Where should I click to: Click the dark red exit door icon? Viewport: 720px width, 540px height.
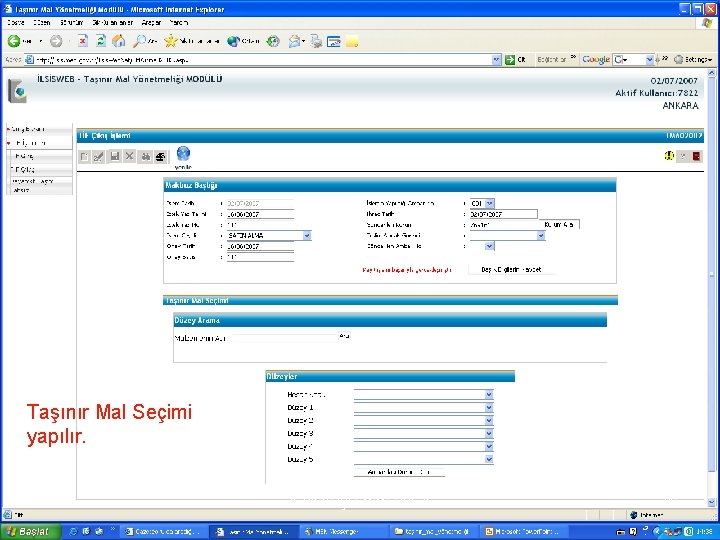(x=697, y=157)
